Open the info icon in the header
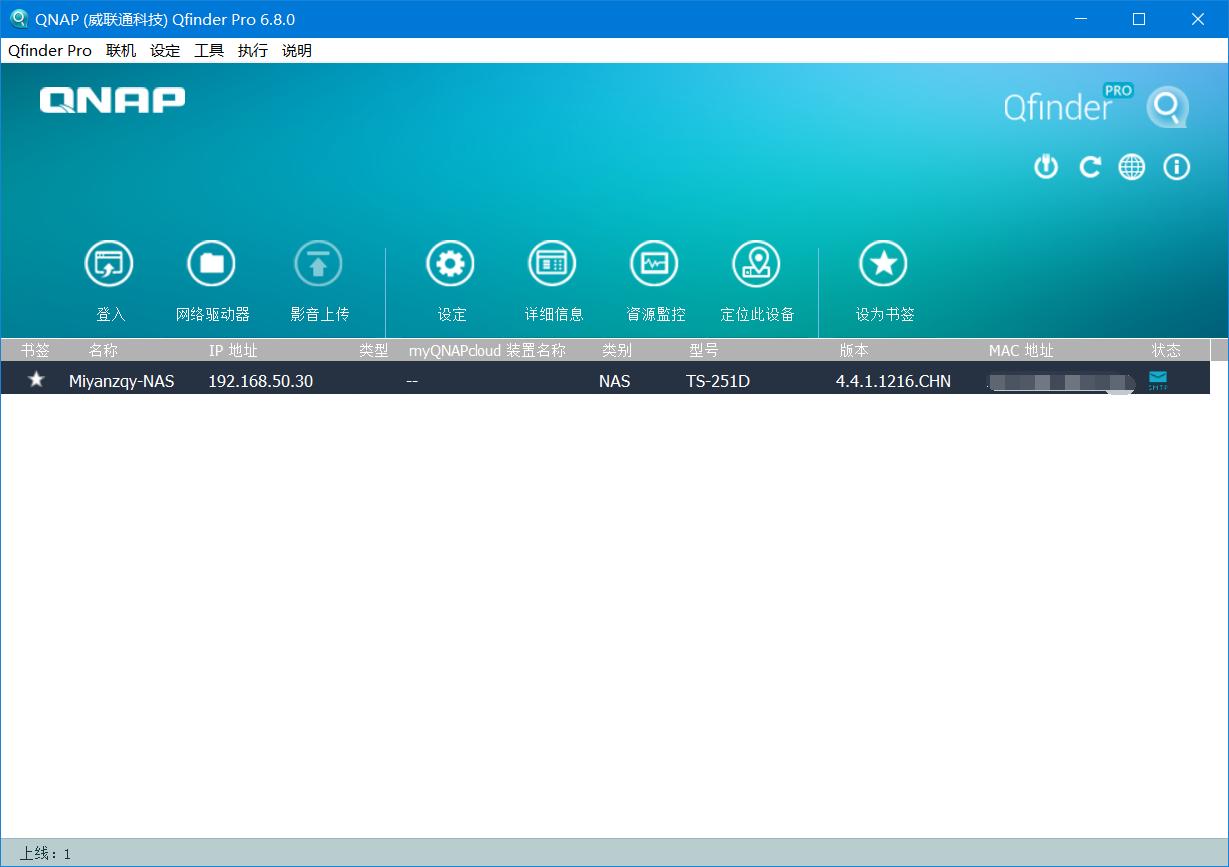1229x867 pixels. pos(1176,167)
